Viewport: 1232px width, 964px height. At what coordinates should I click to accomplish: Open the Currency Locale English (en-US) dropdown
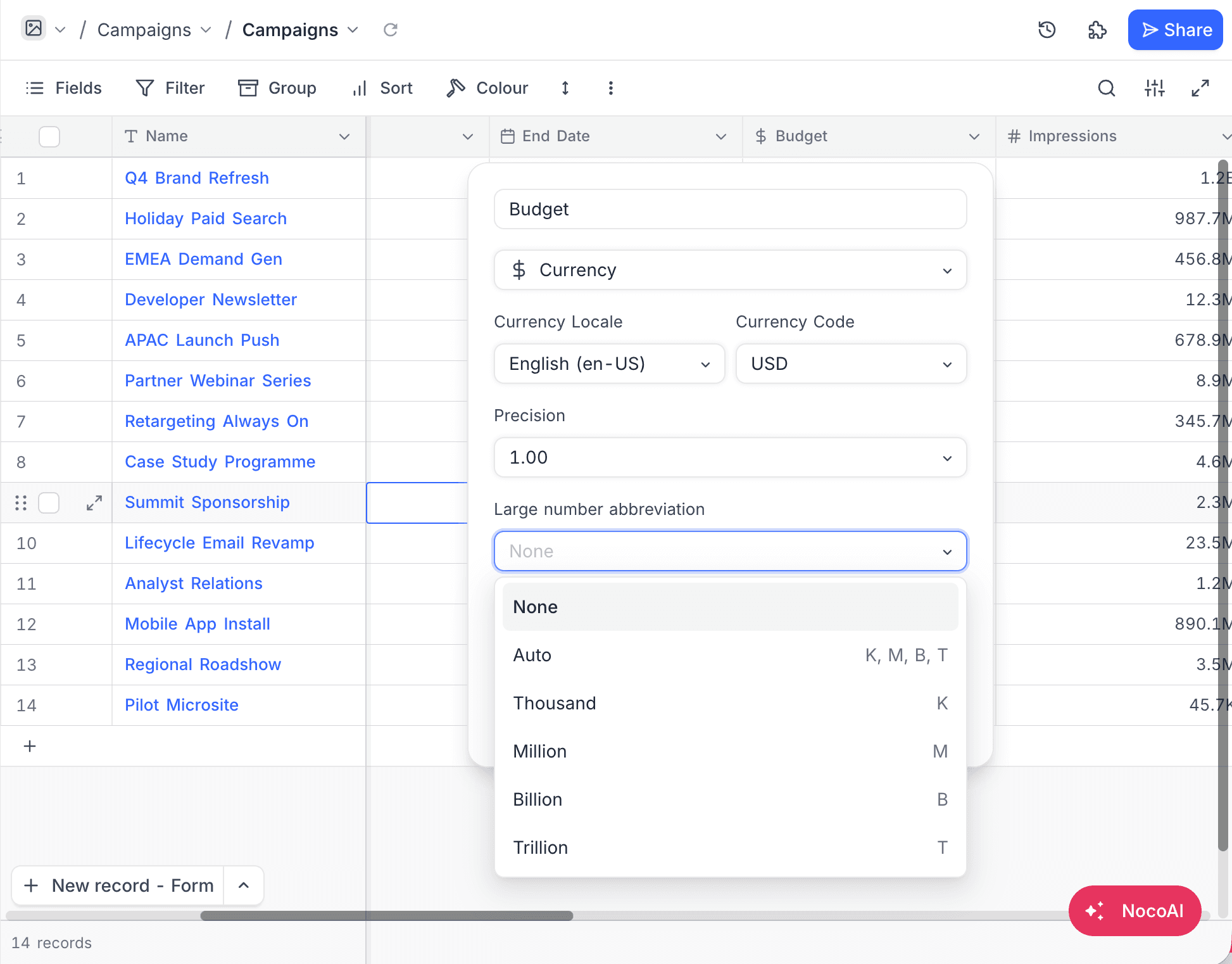[x=609, y=364]
